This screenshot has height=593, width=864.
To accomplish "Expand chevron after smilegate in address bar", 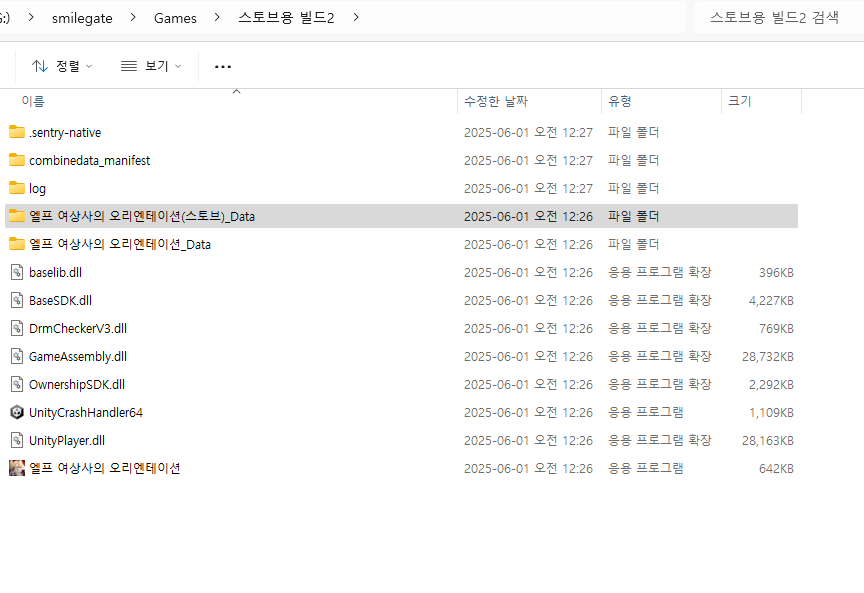I will [133, 18].
